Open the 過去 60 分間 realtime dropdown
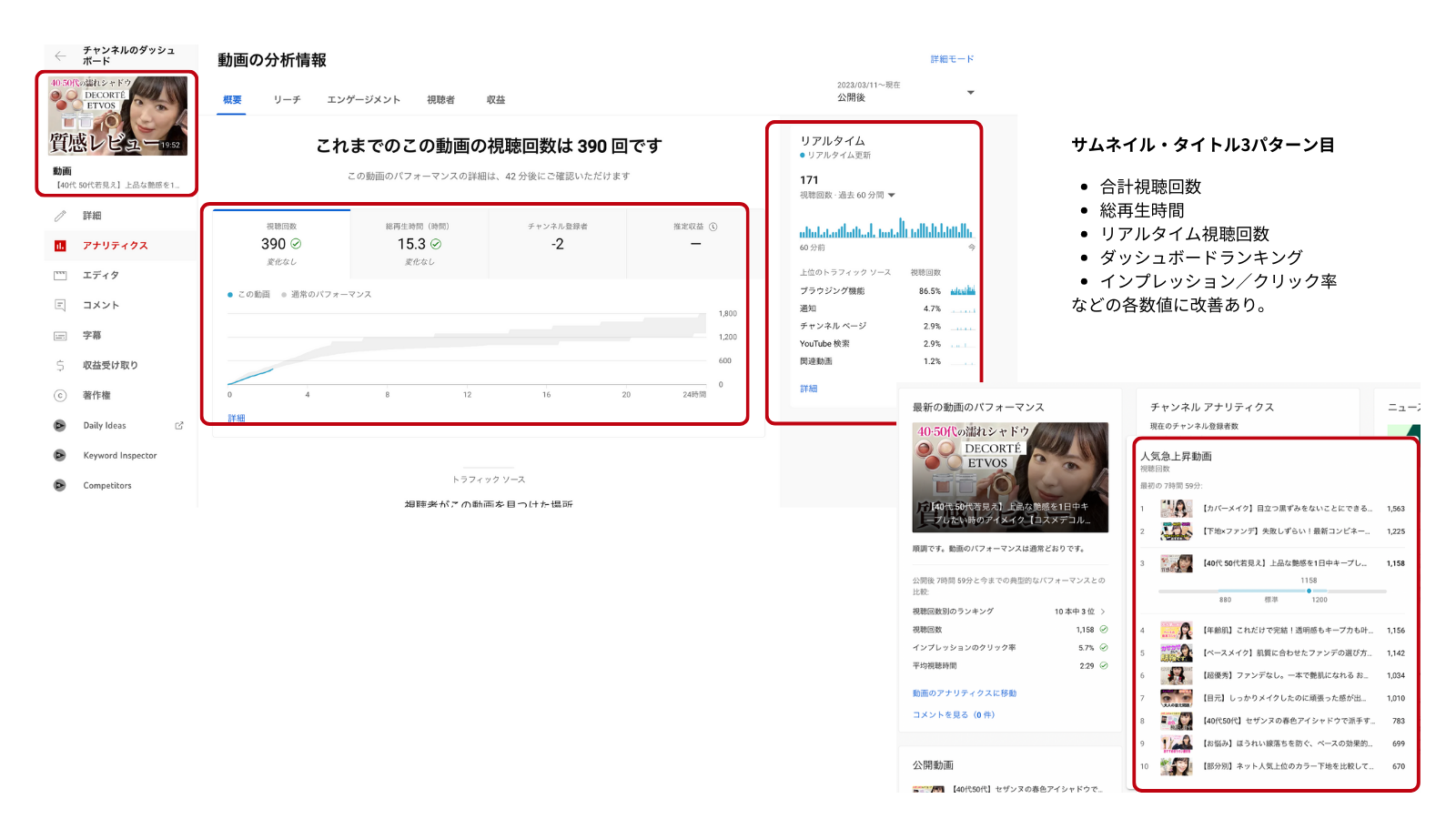The height and width of the screenshot is (819, 1456). click(x=891, y=196)
